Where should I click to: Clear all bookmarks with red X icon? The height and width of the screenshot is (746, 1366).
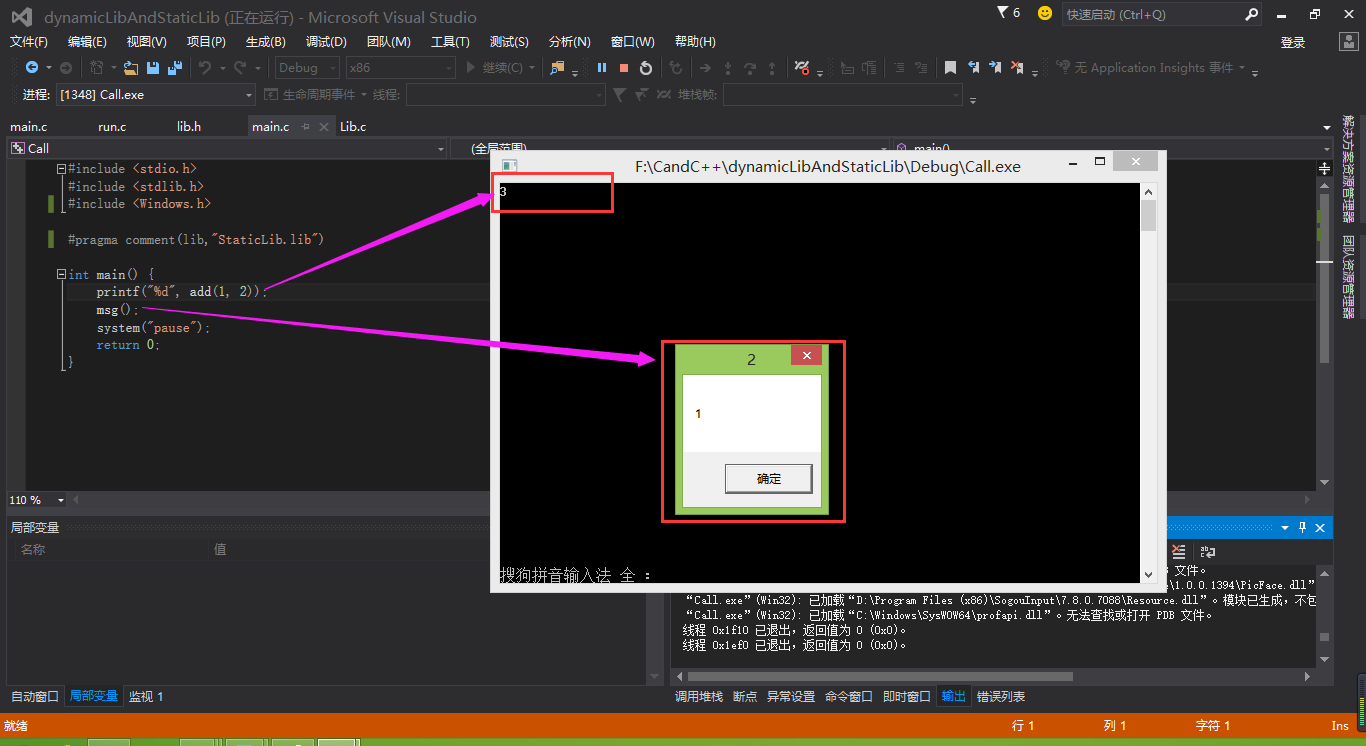pos(1018,67)
